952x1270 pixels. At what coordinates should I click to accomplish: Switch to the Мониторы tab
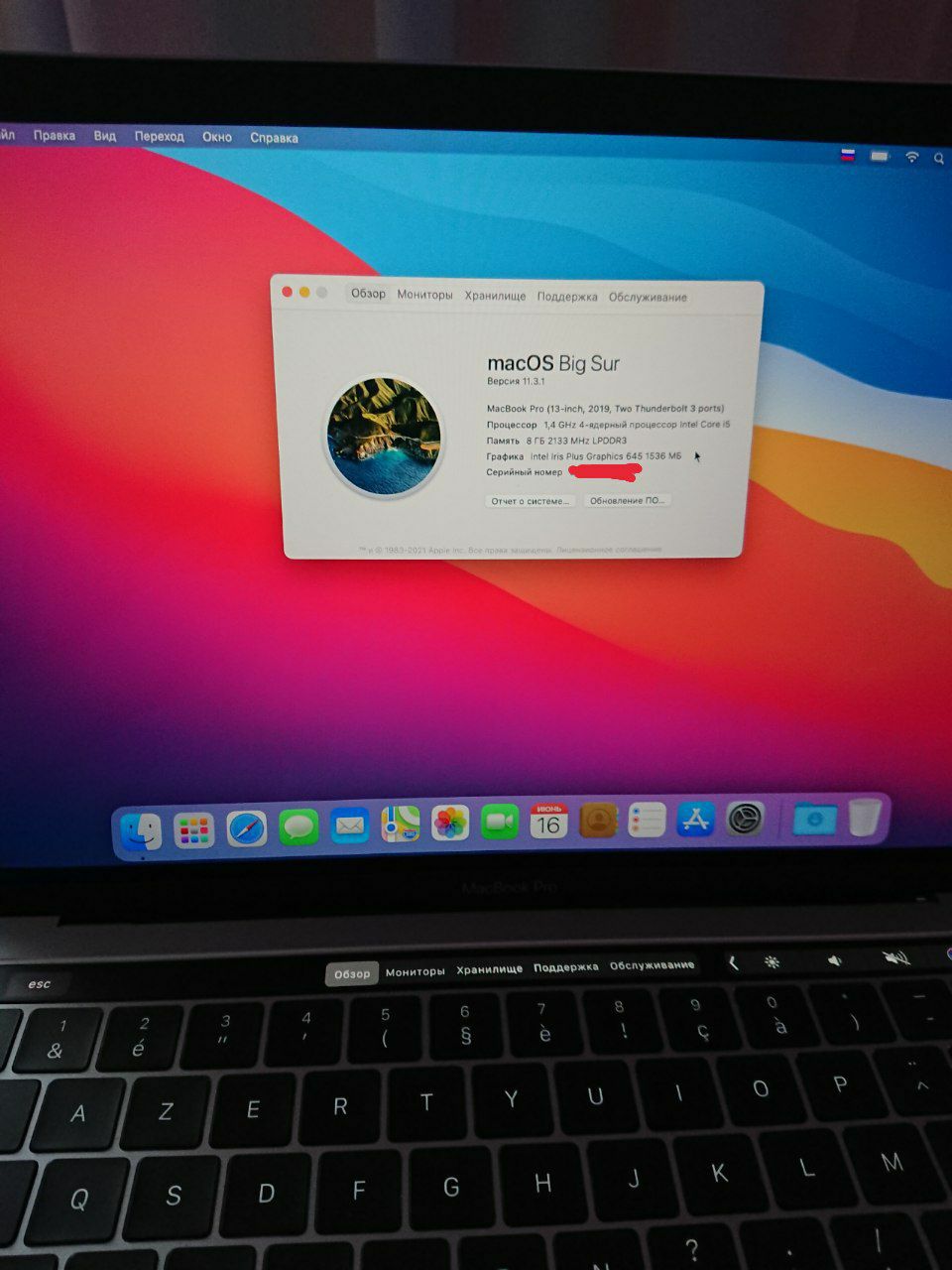[424, 295]
